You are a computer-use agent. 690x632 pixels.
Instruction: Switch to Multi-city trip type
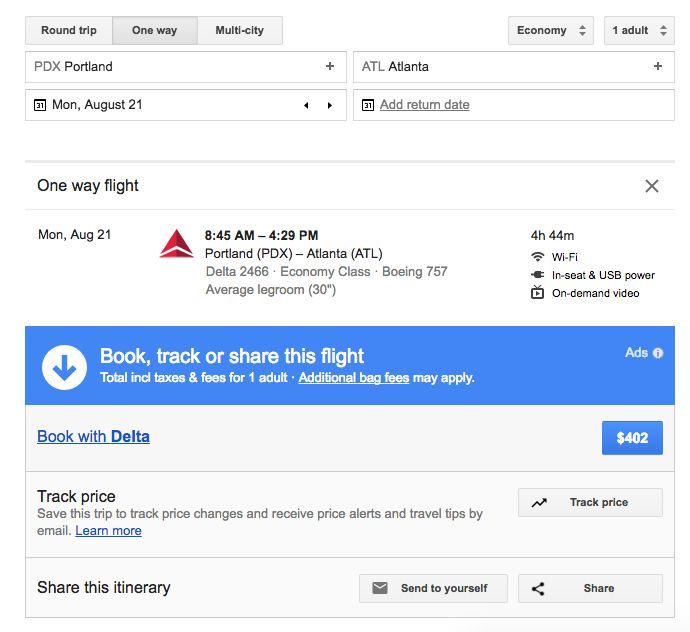pyautogui.click(x=240, y=31)
